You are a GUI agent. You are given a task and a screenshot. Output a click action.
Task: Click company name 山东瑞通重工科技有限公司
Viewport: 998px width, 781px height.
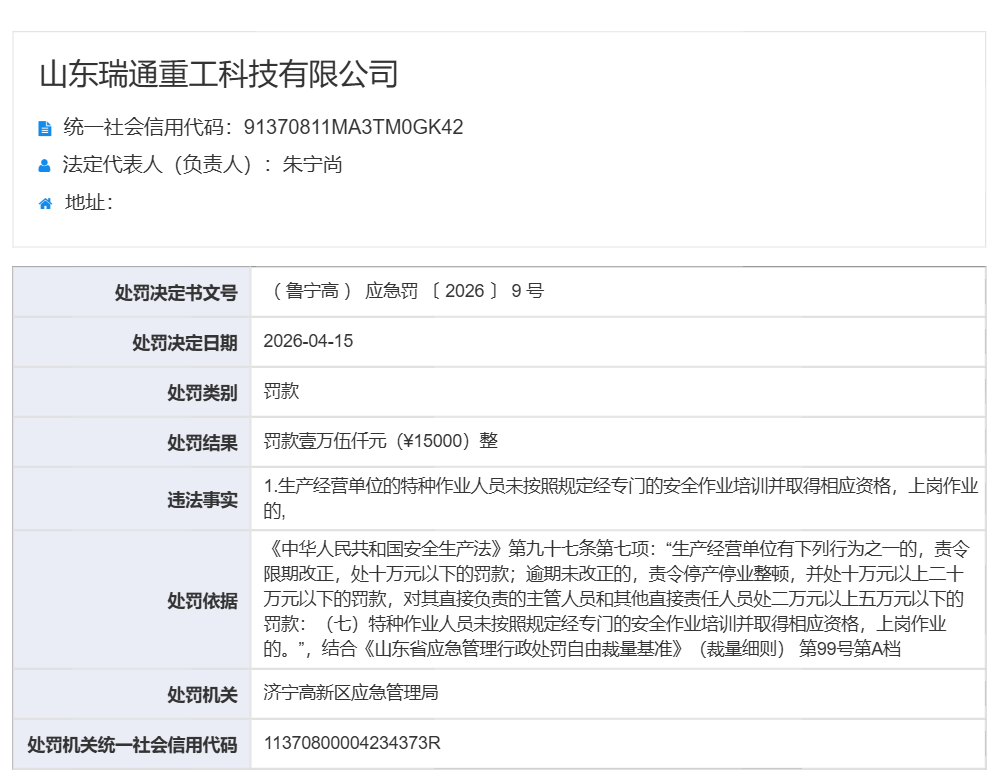coord(219,75)
